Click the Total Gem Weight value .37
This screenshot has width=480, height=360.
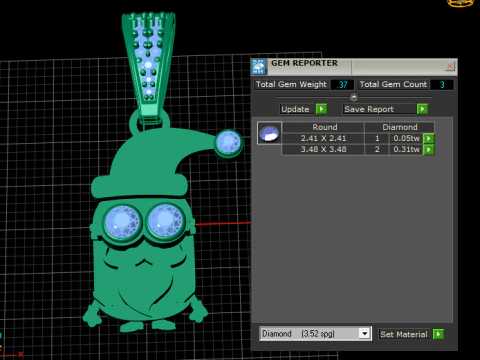[342, 85]
